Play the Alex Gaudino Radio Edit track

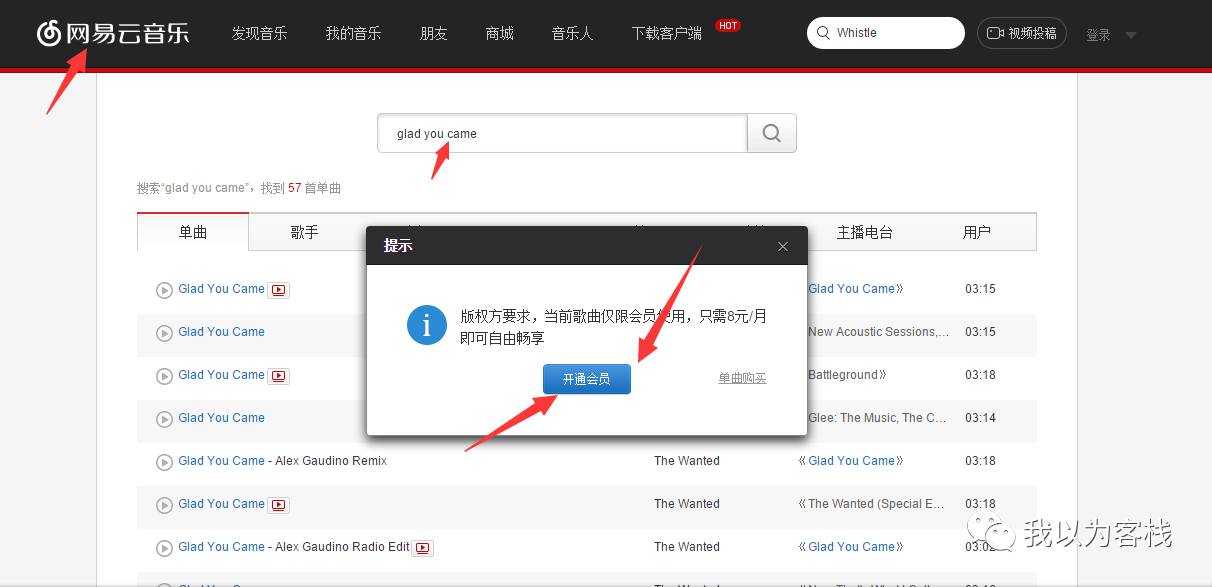[164, 548]
